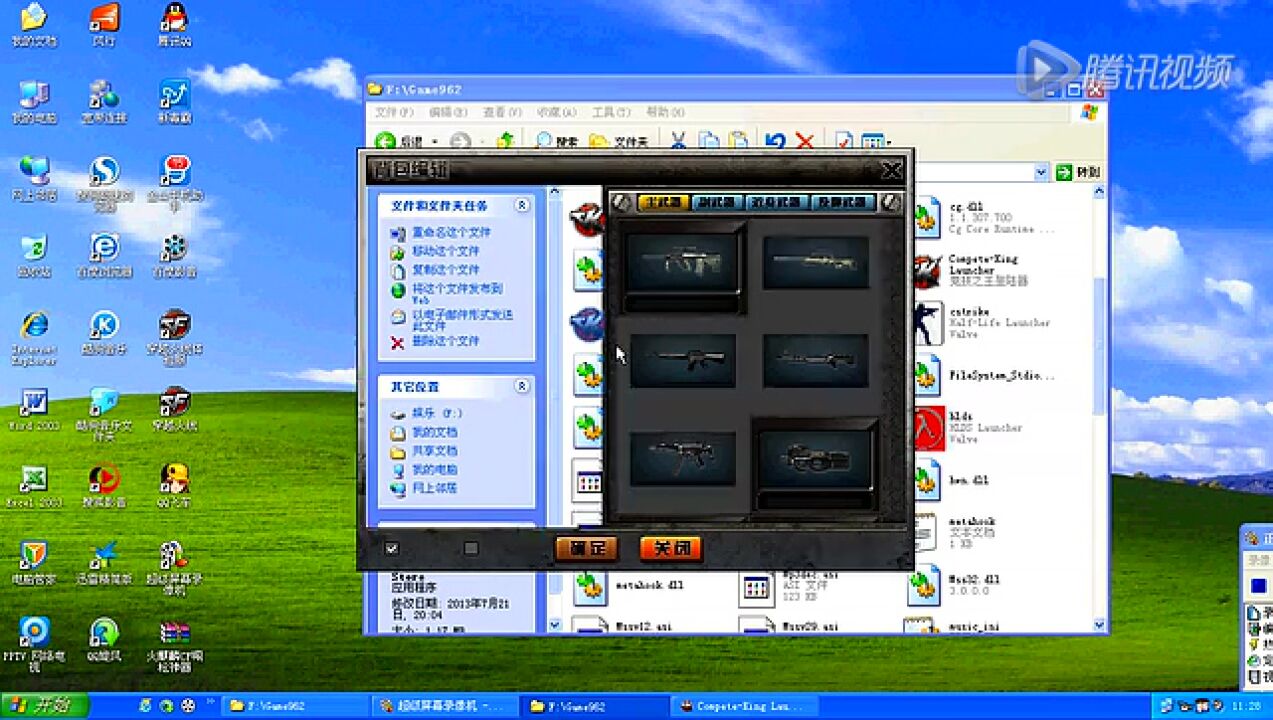The width and height of the screenshot is (1273, 720).
Task: Toggle the 文件夹 folders toolbar button
Action: 618,141
